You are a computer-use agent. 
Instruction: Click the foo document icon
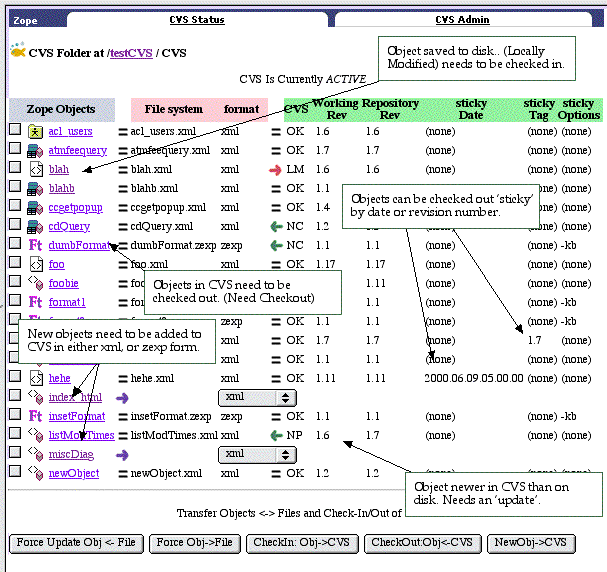tap(36, 264)
